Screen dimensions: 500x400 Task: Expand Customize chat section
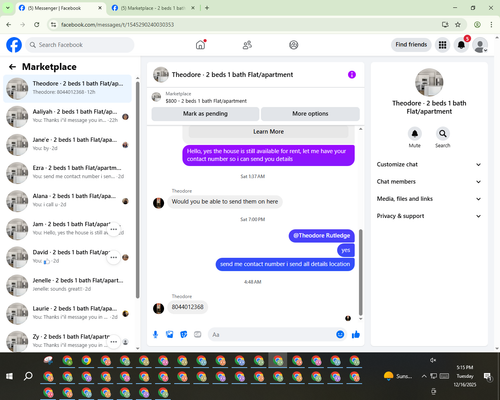429,164
